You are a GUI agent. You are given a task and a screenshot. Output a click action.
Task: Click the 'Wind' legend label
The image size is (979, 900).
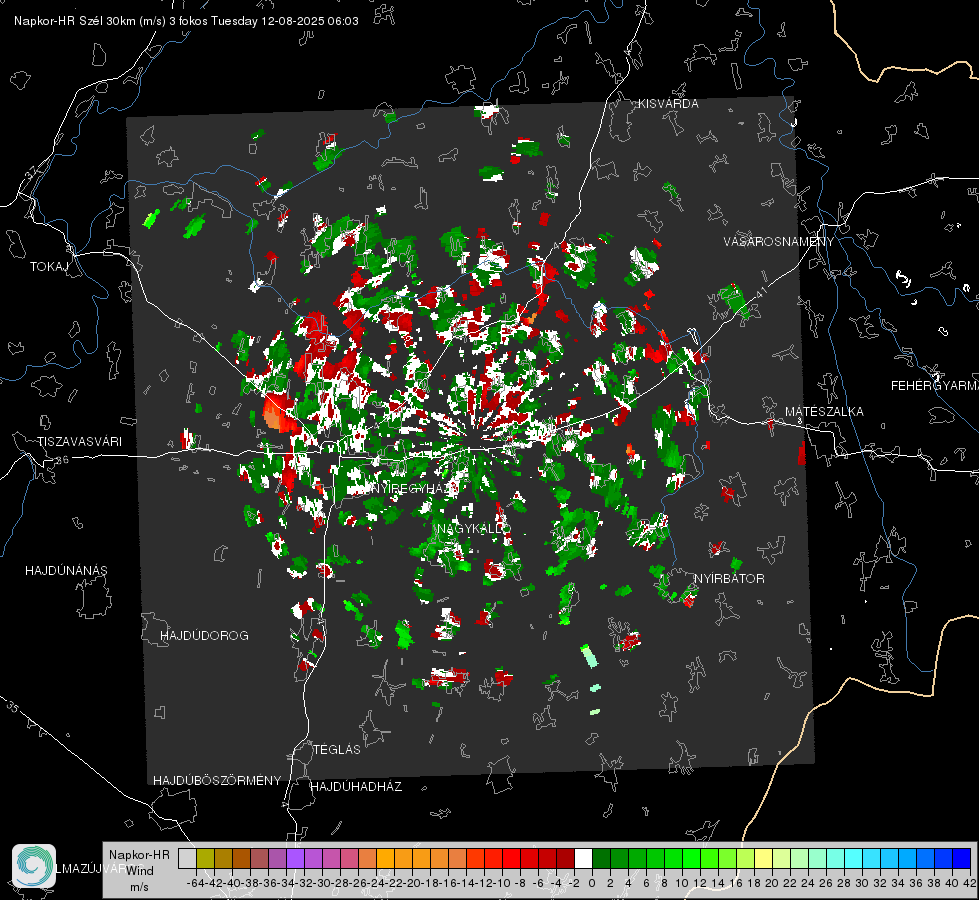[x=140, y=870]
